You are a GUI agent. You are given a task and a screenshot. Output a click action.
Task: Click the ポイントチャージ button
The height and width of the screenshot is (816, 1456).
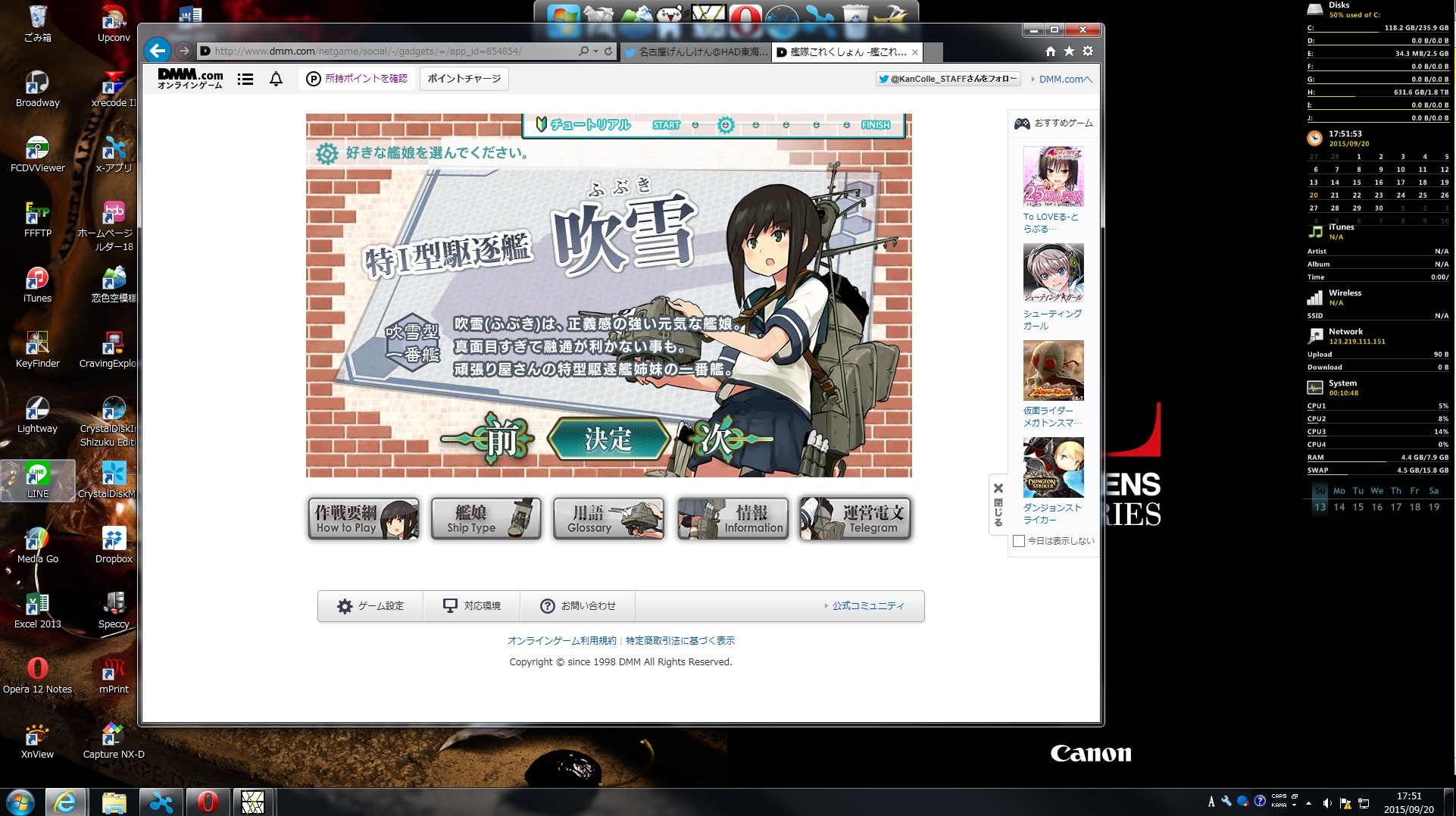click(464, 78)
